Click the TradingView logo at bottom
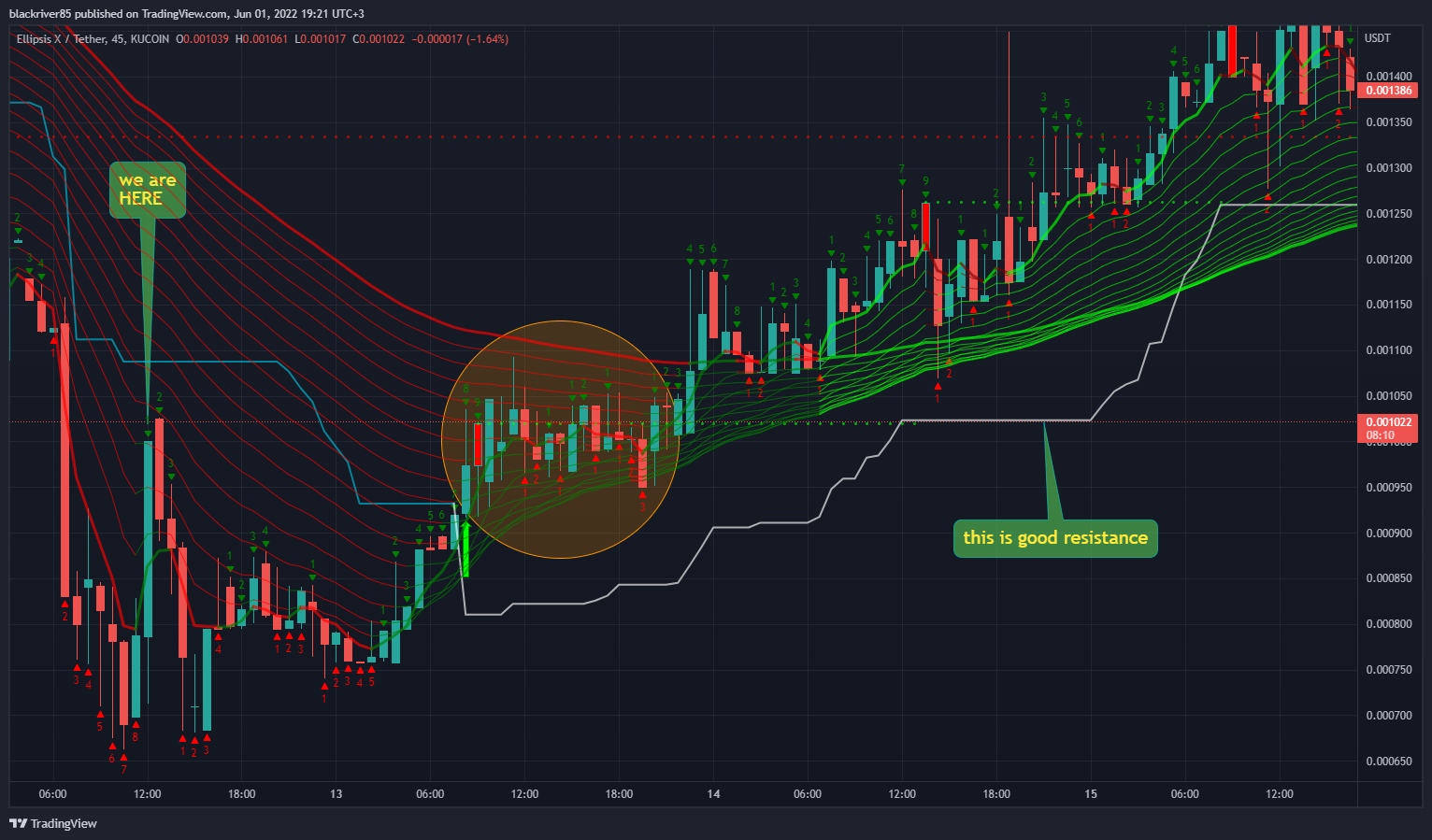 tap(53, 823)
